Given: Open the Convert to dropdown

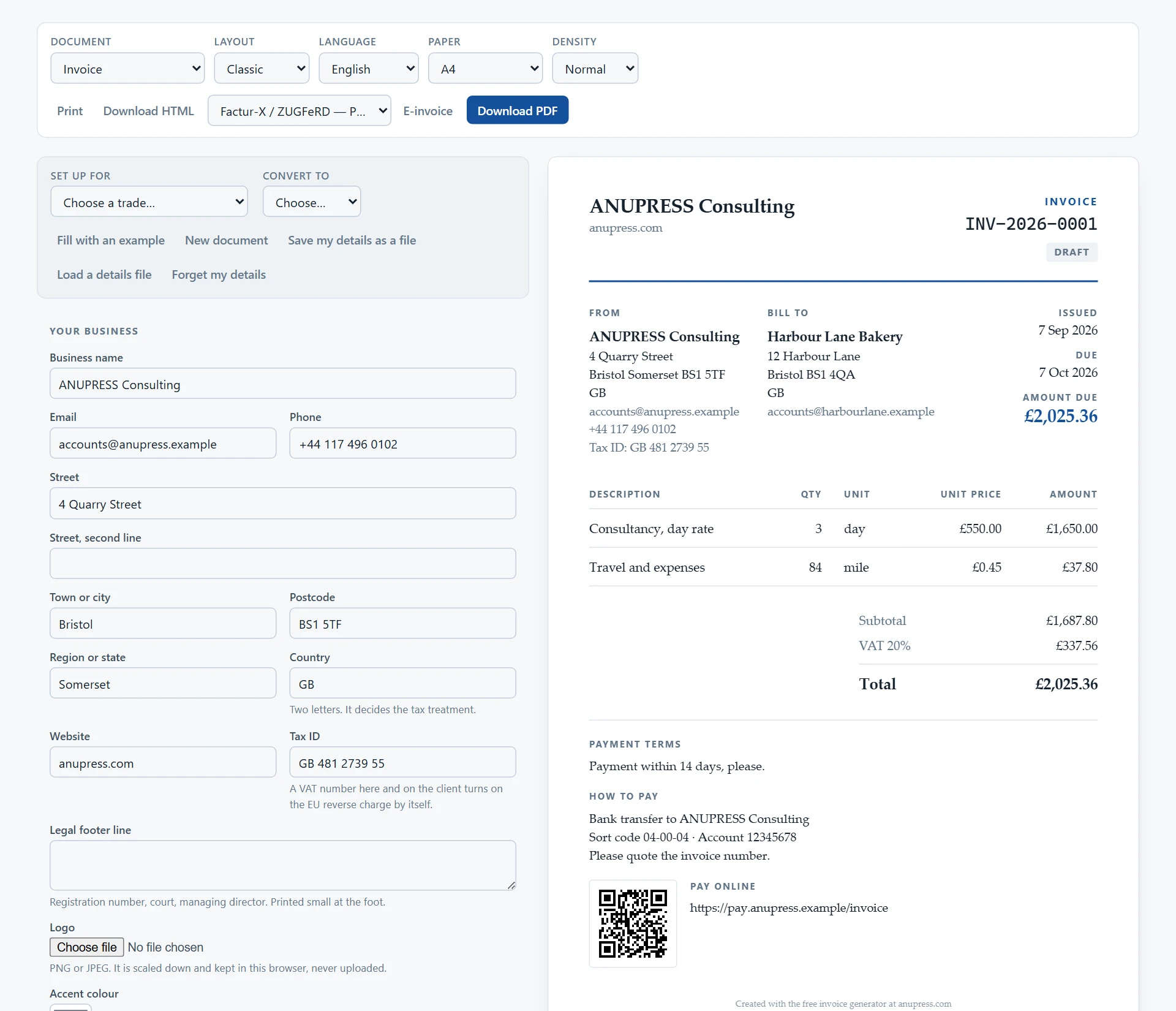Looking at the screenshot, I should 312,202.
